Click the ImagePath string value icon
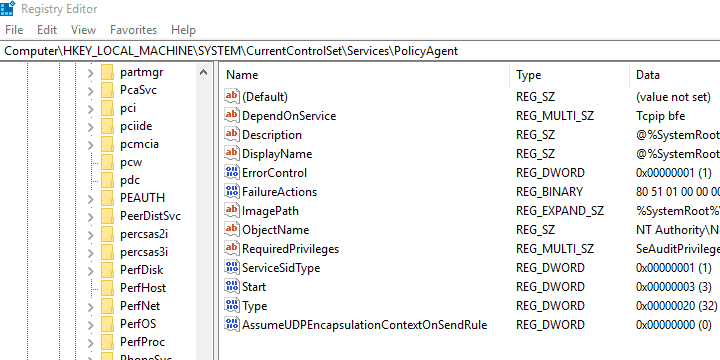 point(232,211)
